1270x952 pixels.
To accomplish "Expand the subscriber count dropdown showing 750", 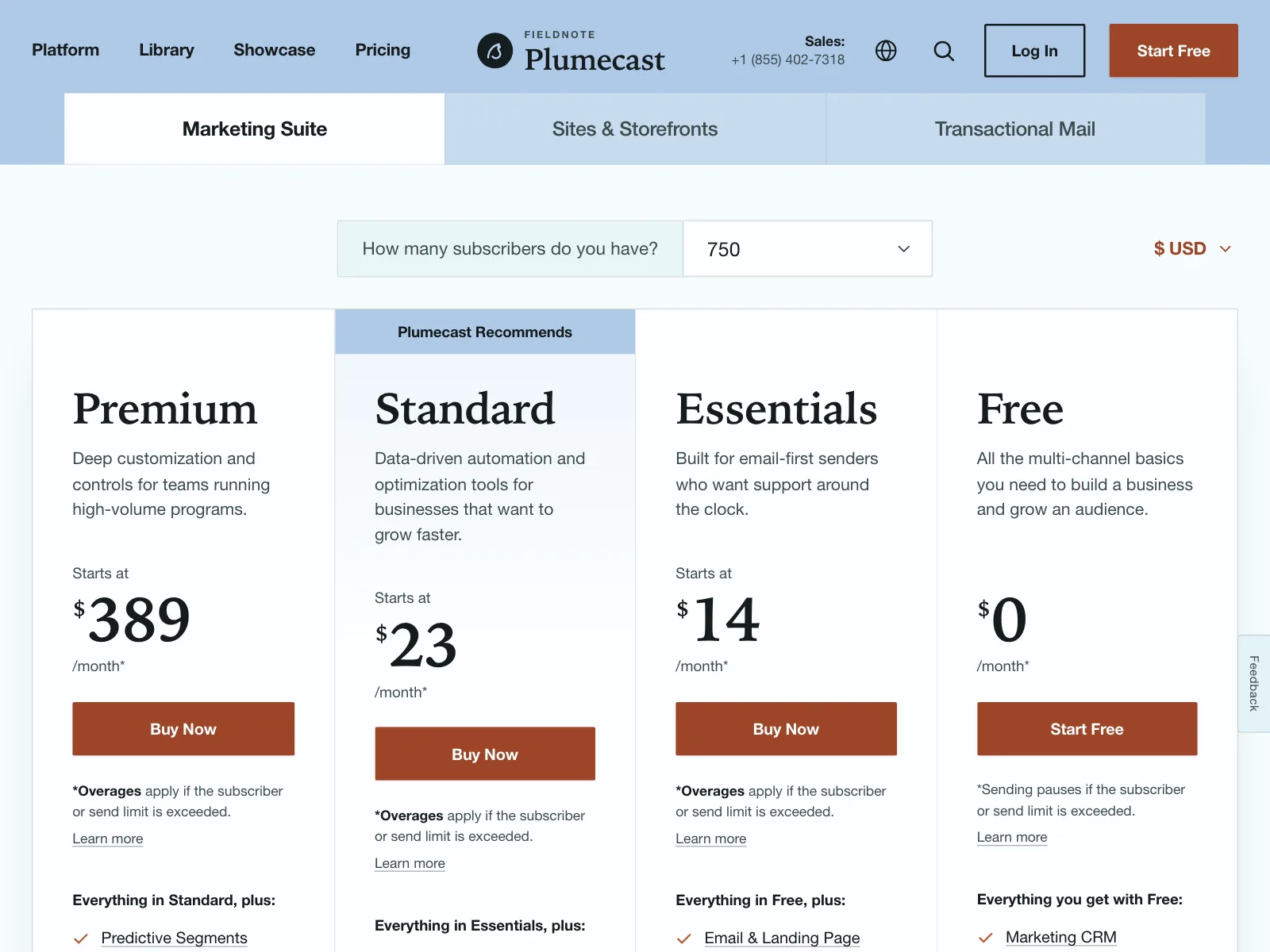I will (x=807, y=249).
